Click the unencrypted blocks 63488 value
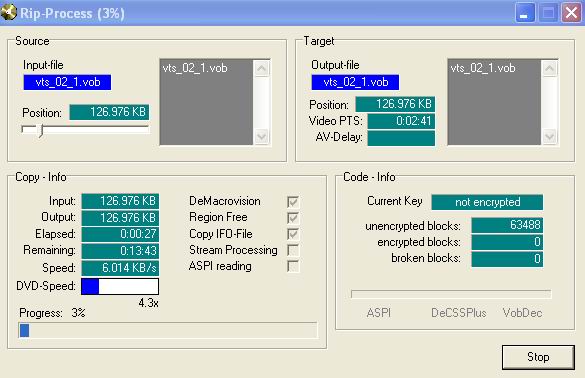This screenshot has height=378, width=585. (507, 225)
